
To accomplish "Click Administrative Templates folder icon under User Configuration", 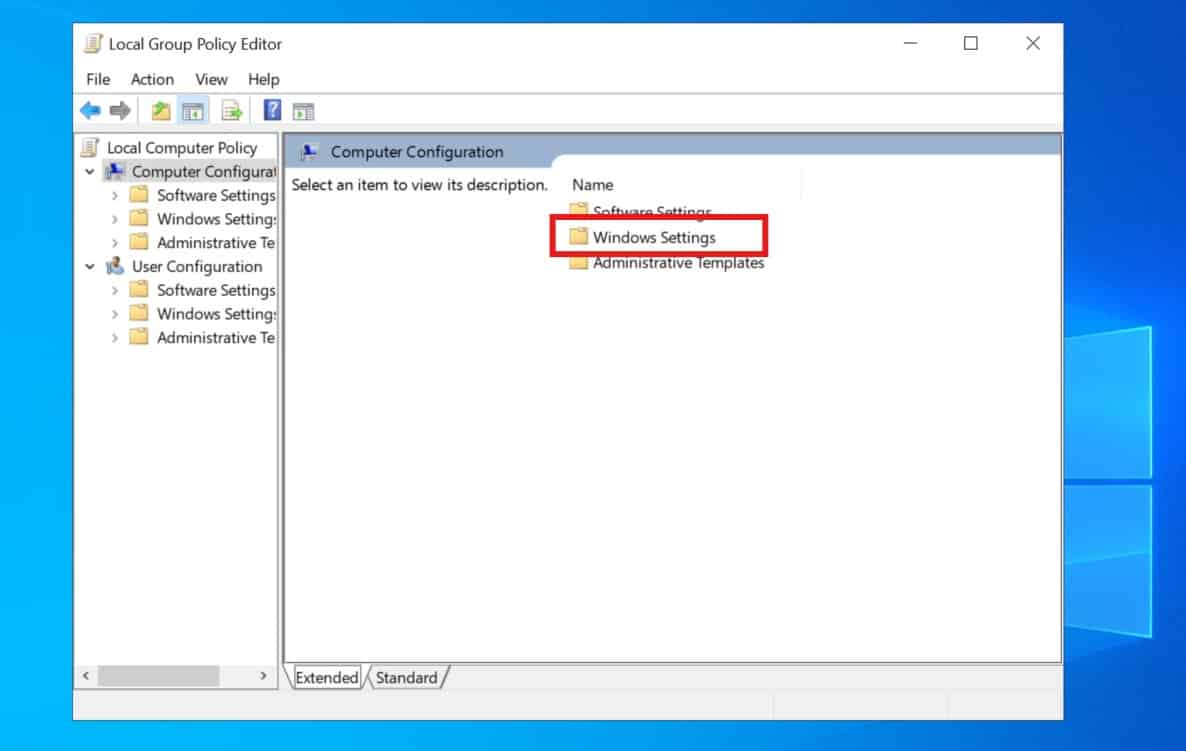I will (138, 337).
